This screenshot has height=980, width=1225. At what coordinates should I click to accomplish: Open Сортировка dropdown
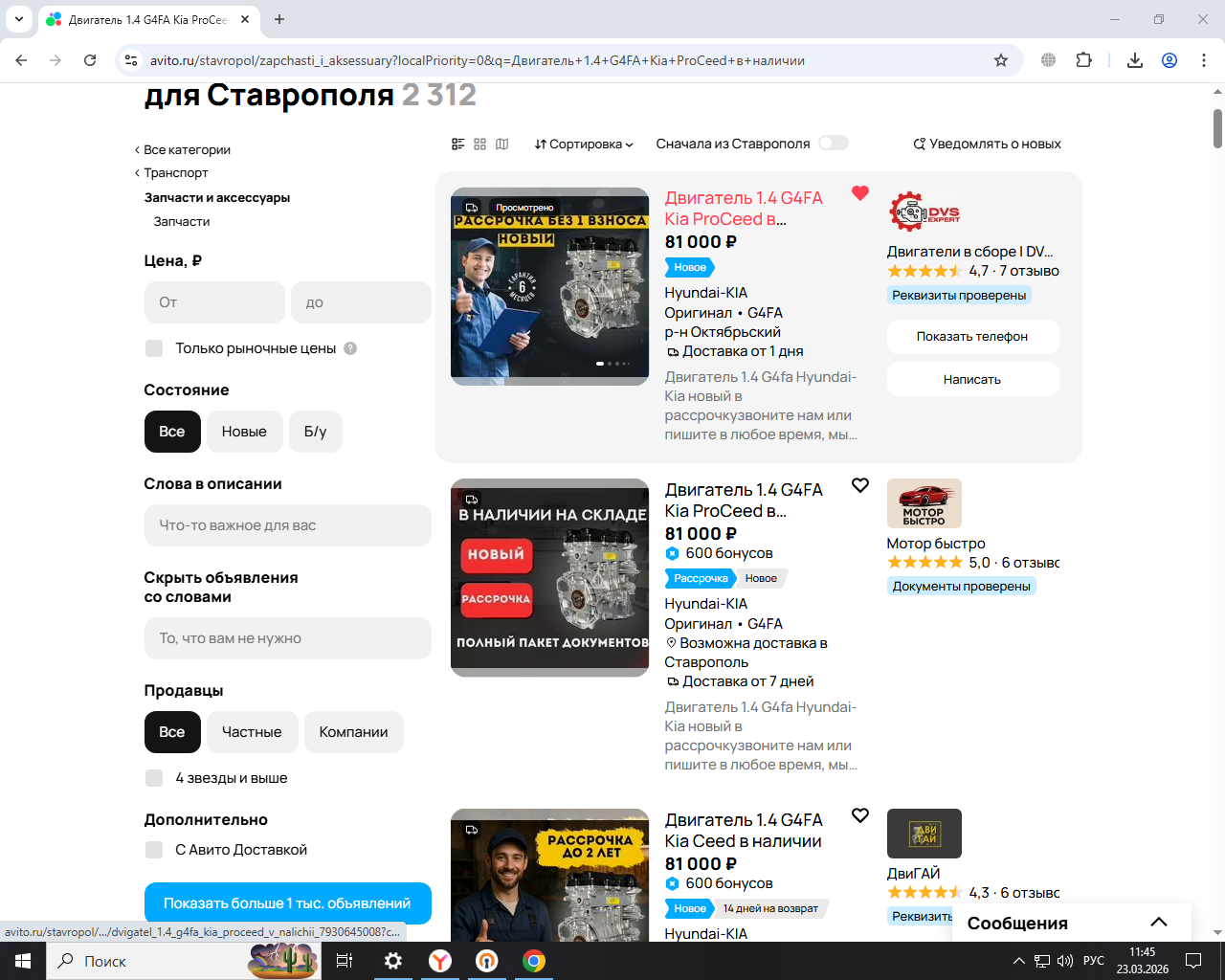click(584, 145)
